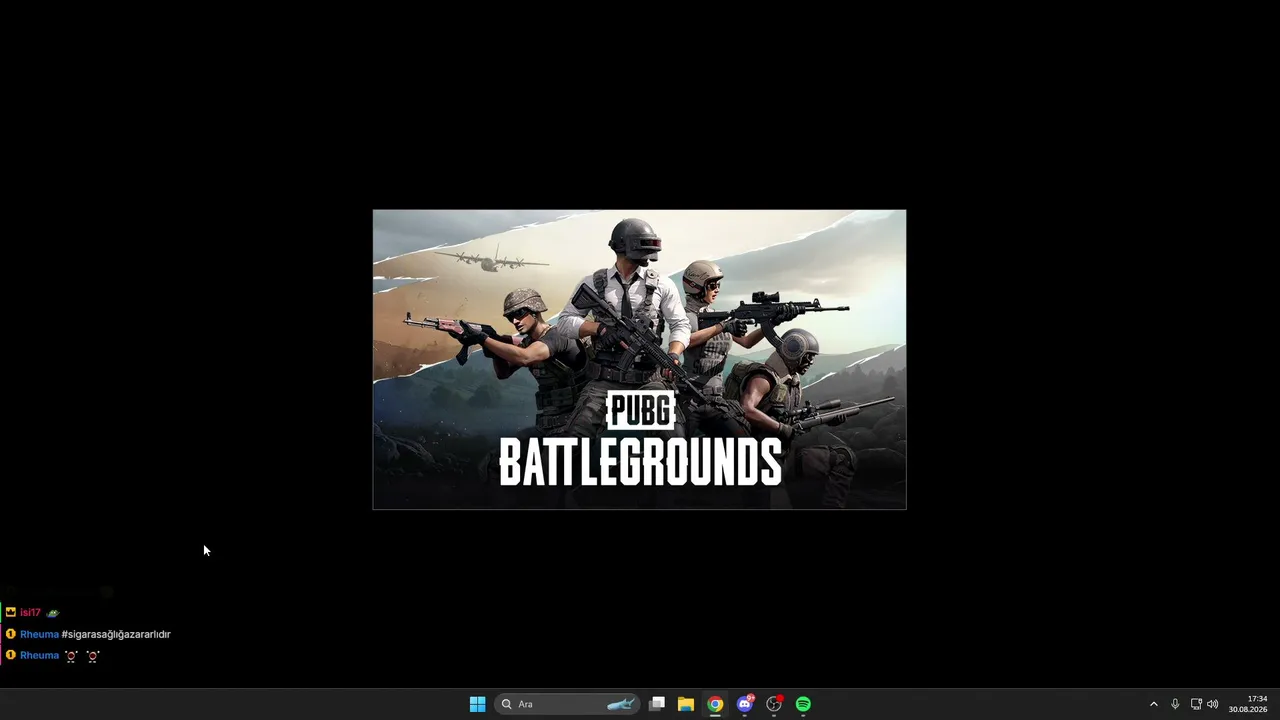The width and height of the screenshot is (1280, 720).
Task: Click the isi17 username in chat
Action: 30,613
